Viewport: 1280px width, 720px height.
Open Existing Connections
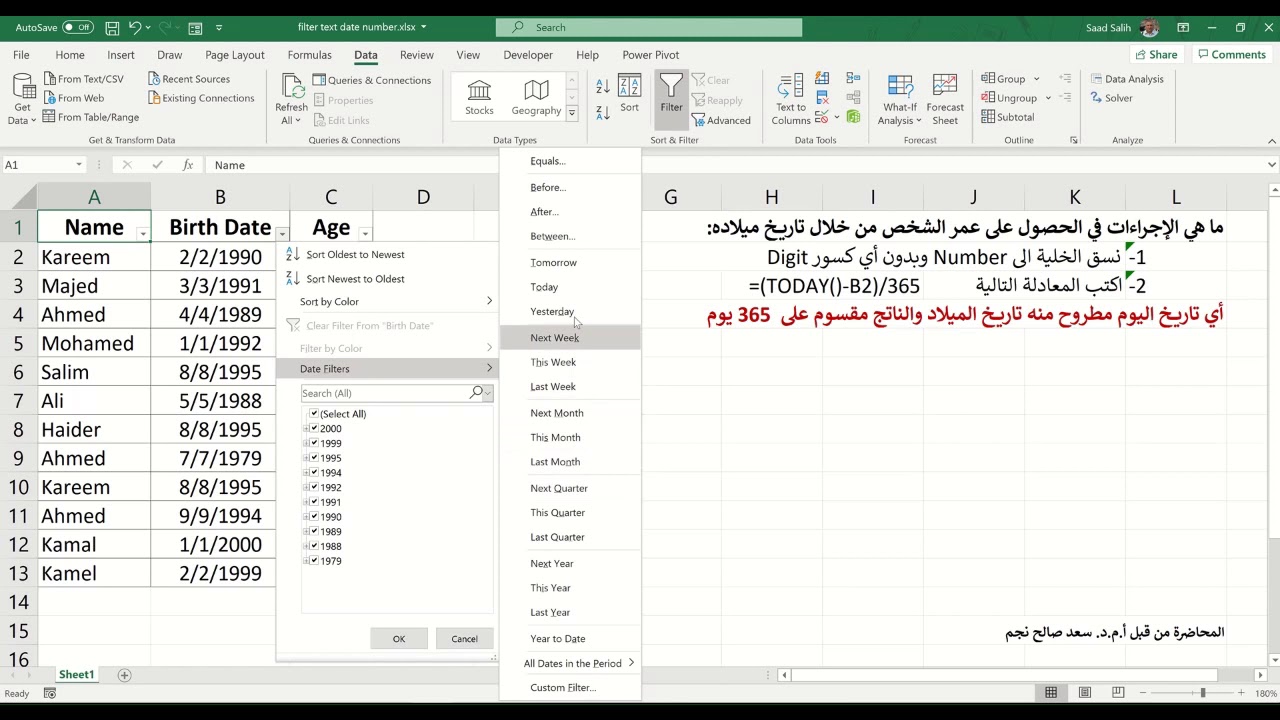pyautogui.click(x=200, y=98)
